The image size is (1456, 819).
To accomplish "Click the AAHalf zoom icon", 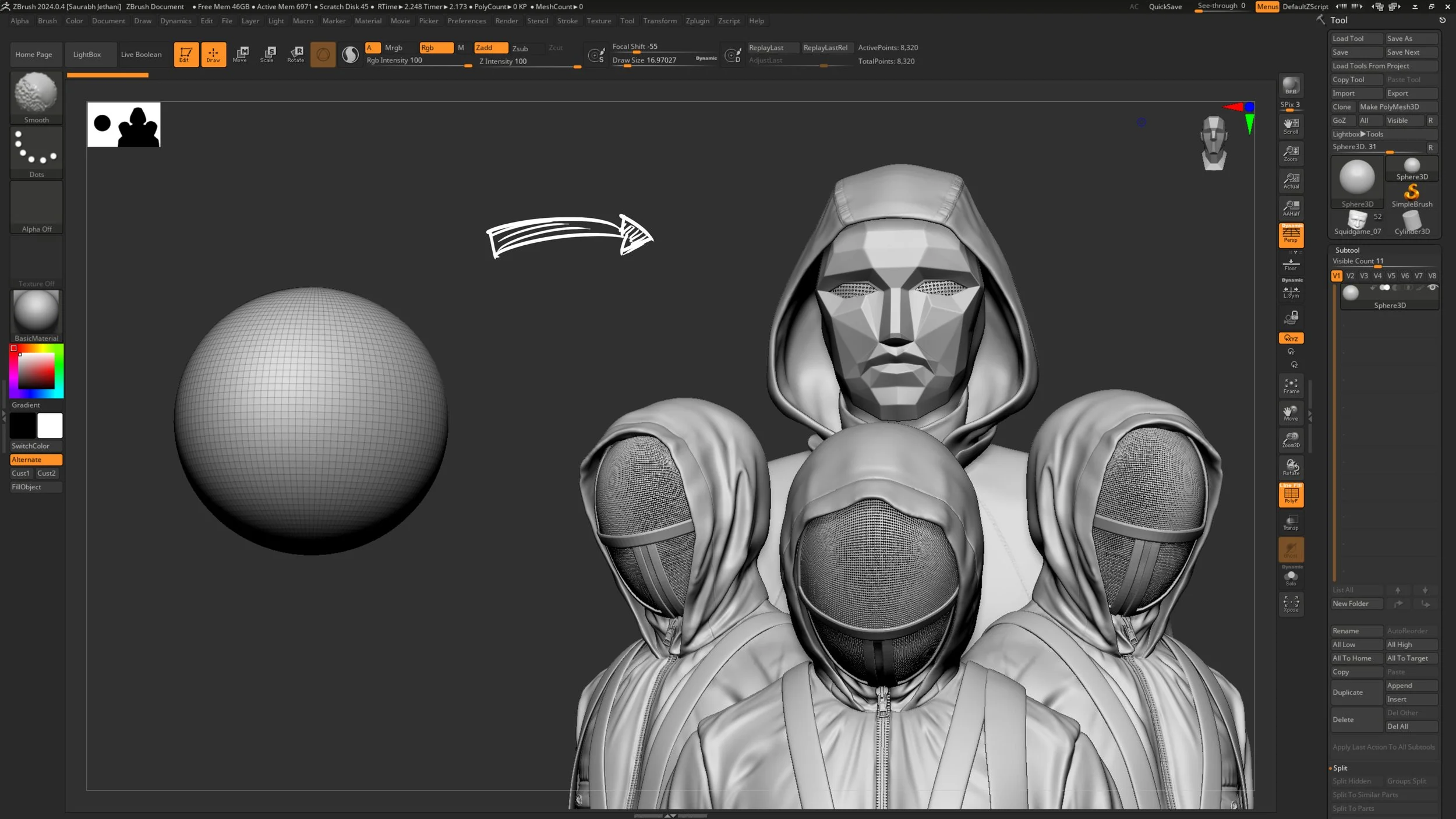I will 1291,208.
